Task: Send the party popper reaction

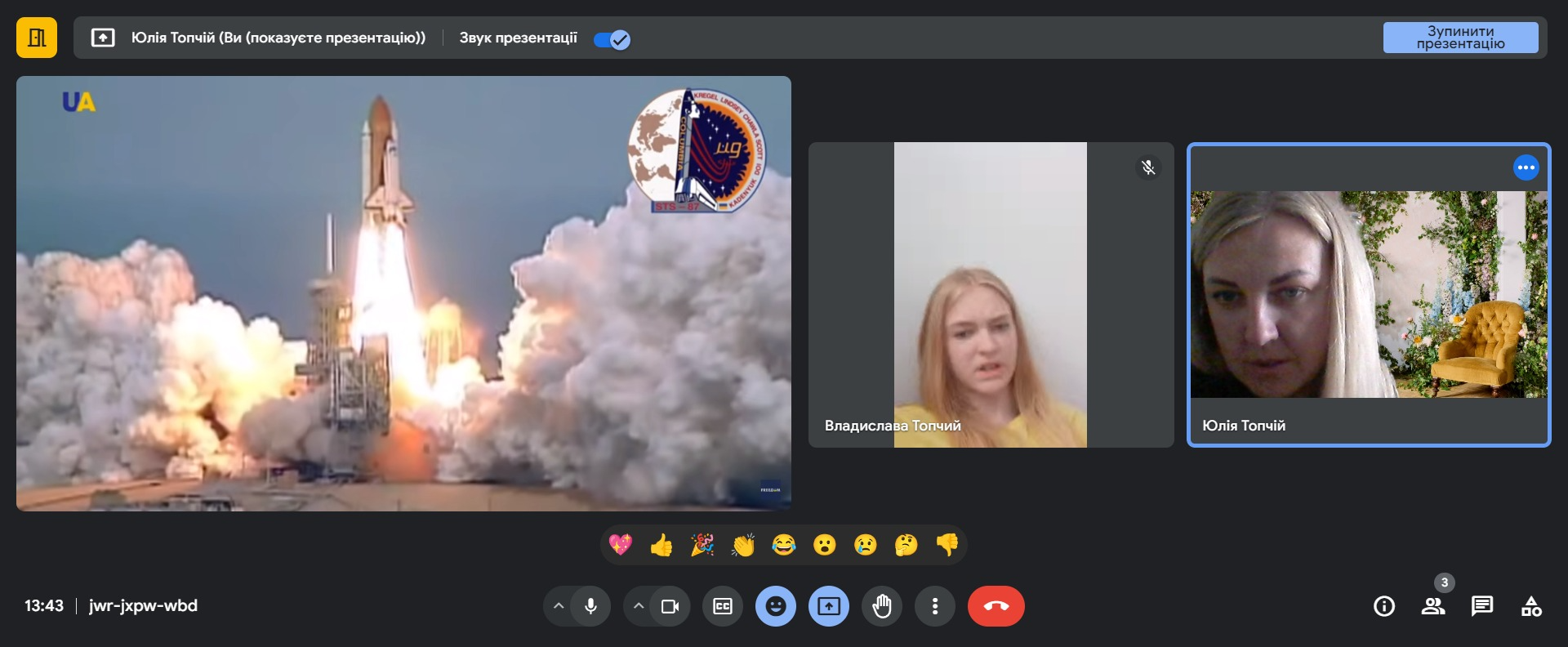Action: pos(702,545)
